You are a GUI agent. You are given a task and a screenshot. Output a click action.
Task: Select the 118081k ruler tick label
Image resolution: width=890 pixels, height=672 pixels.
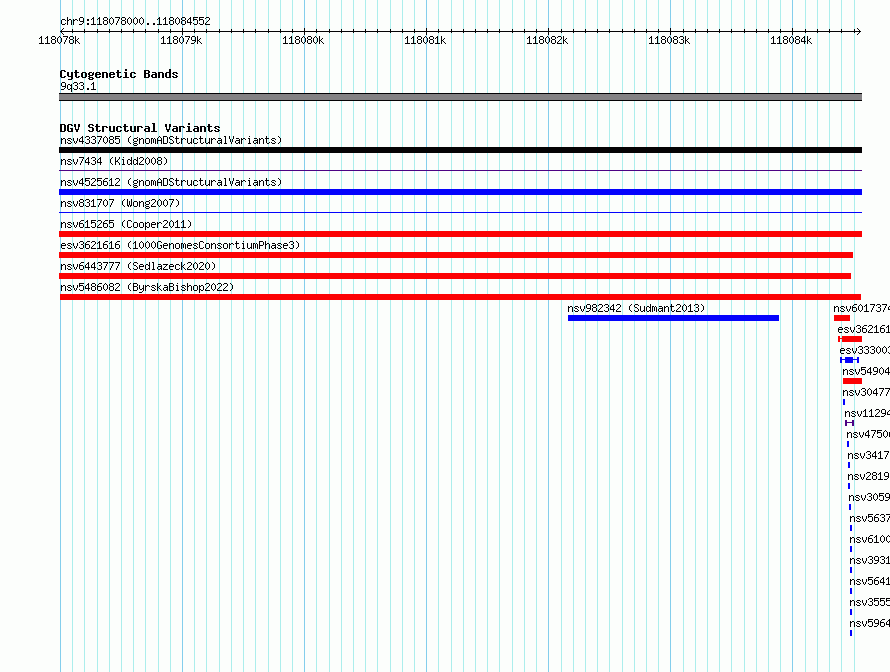point(425,40)
